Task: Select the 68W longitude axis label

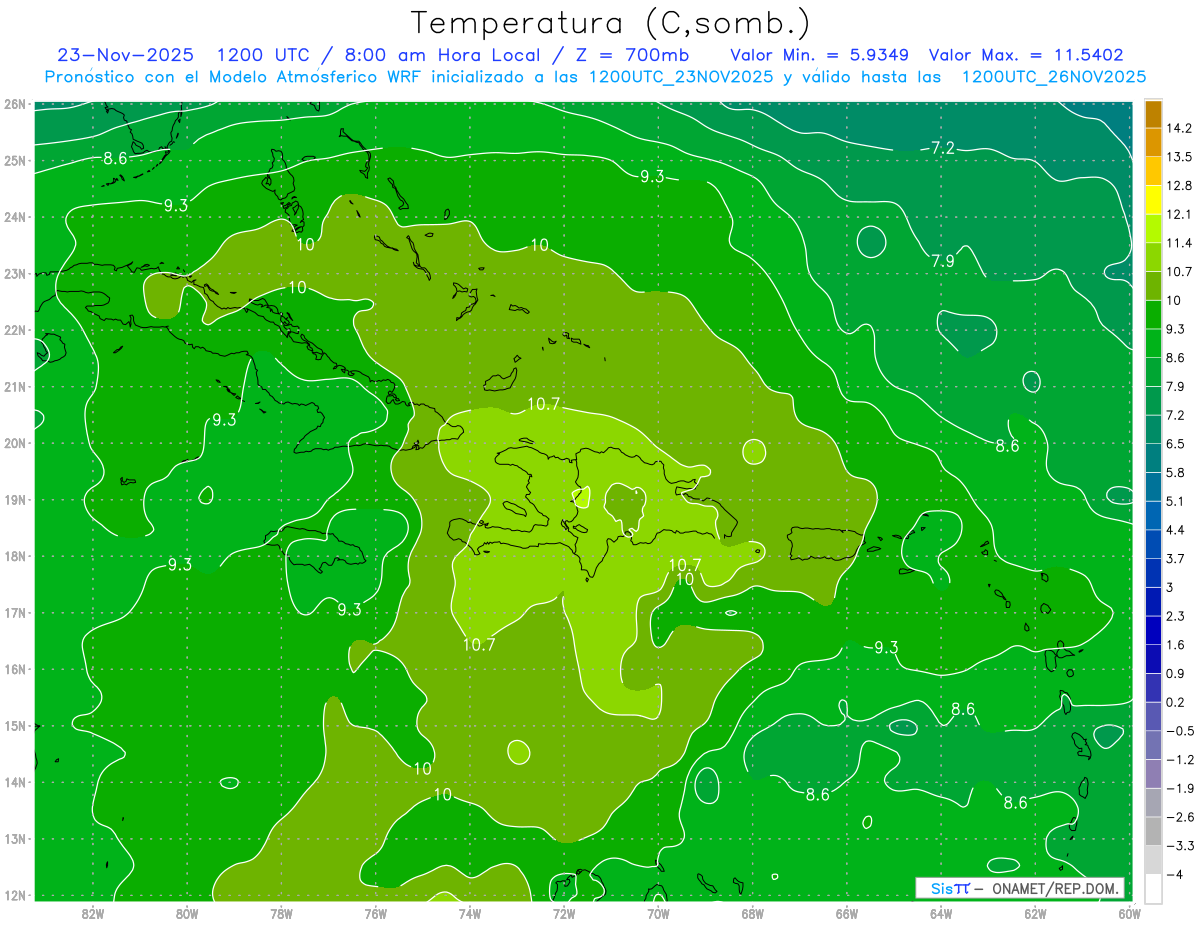Action: coord(752,913)
